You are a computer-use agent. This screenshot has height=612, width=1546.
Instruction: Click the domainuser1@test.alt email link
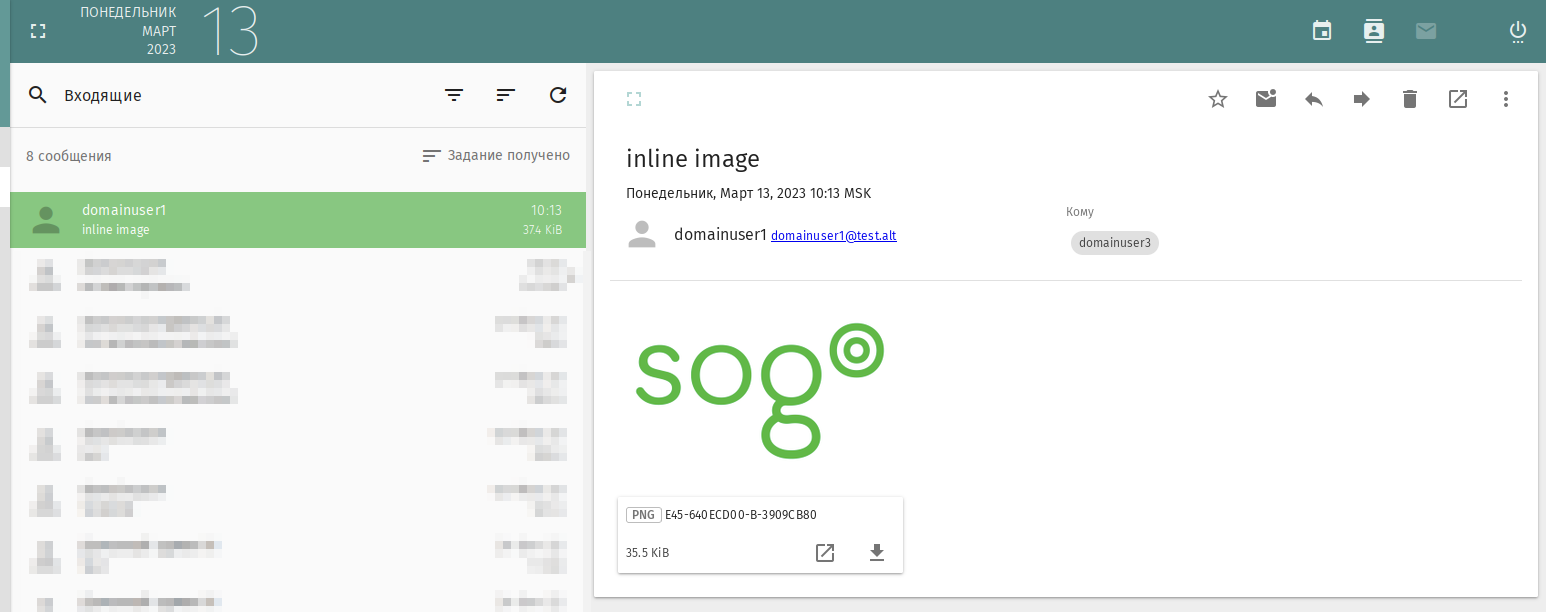[x=833, y=236]
